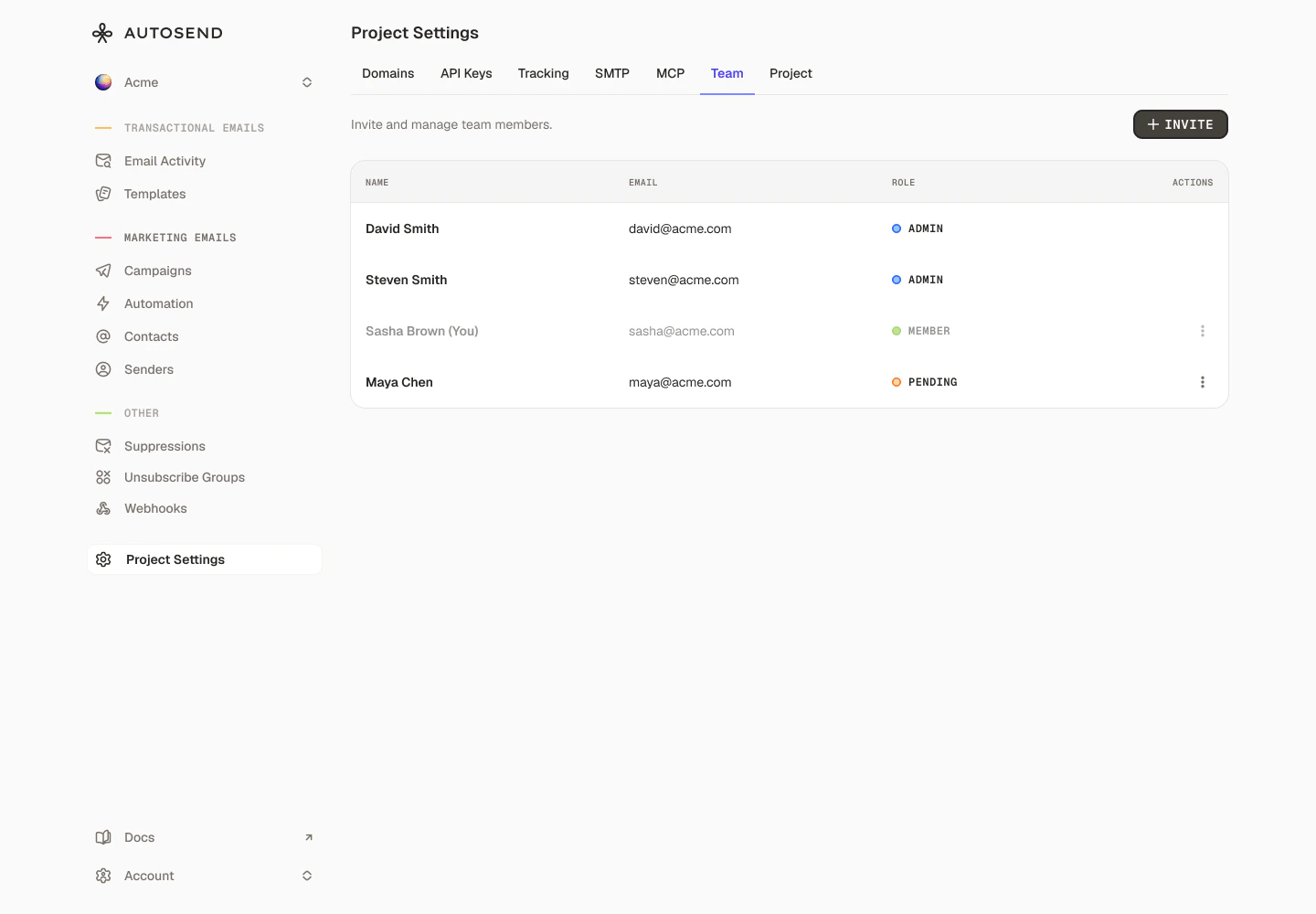Switch to the MCP tab
This screenshot has height=914, width=1316.
coord(671,73)
